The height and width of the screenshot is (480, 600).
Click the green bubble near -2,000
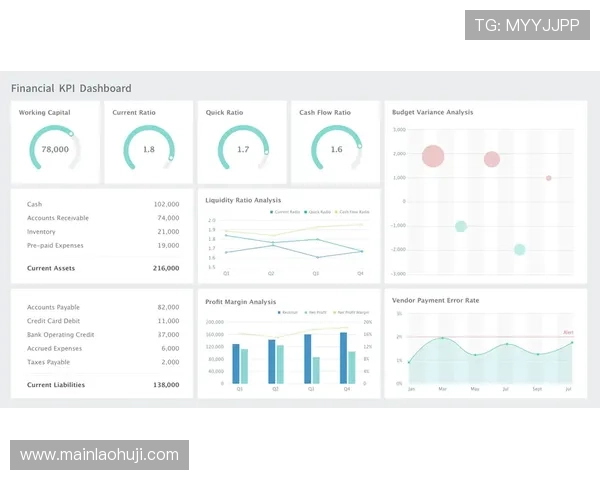520,249
